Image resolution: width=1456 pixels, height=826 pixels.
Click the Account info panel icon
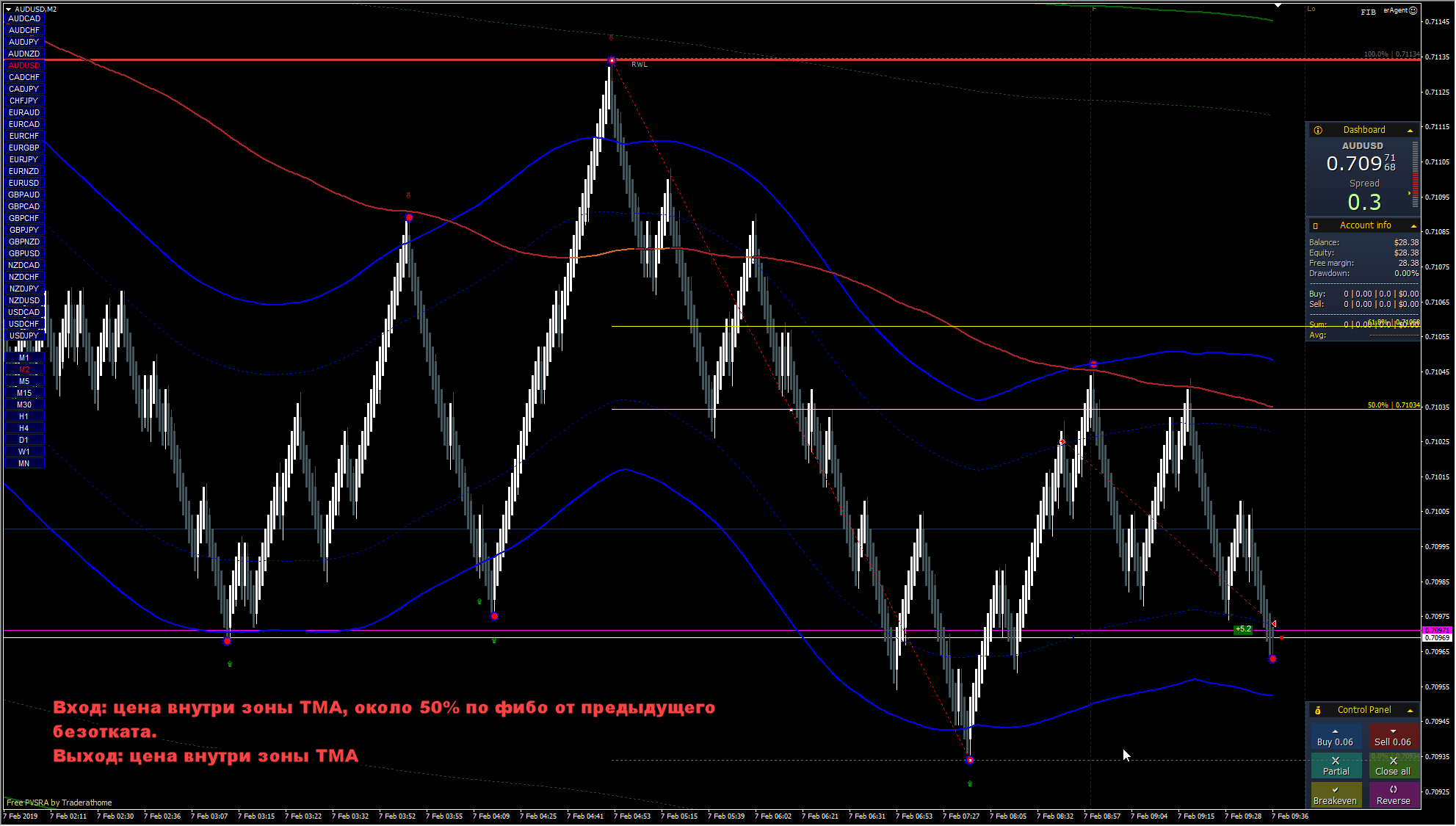click(1316, 226)
